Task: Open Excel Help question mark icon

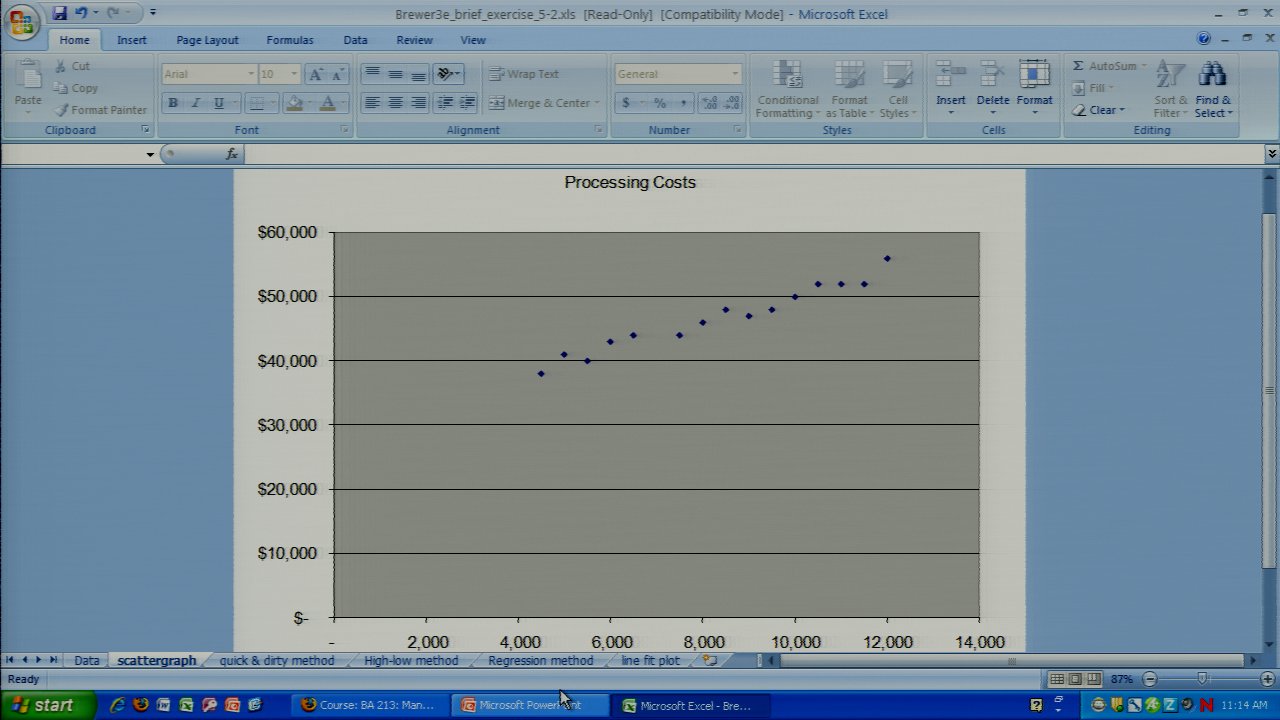Action: (x=1204, y=39)
